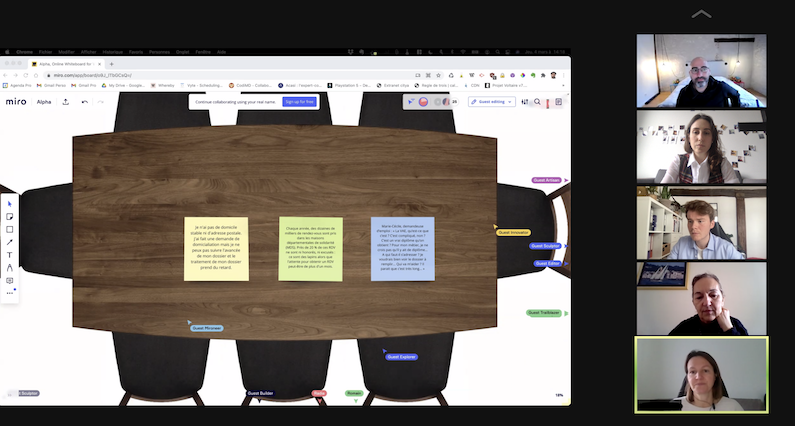Reload the page

click(x=25, y=75)
